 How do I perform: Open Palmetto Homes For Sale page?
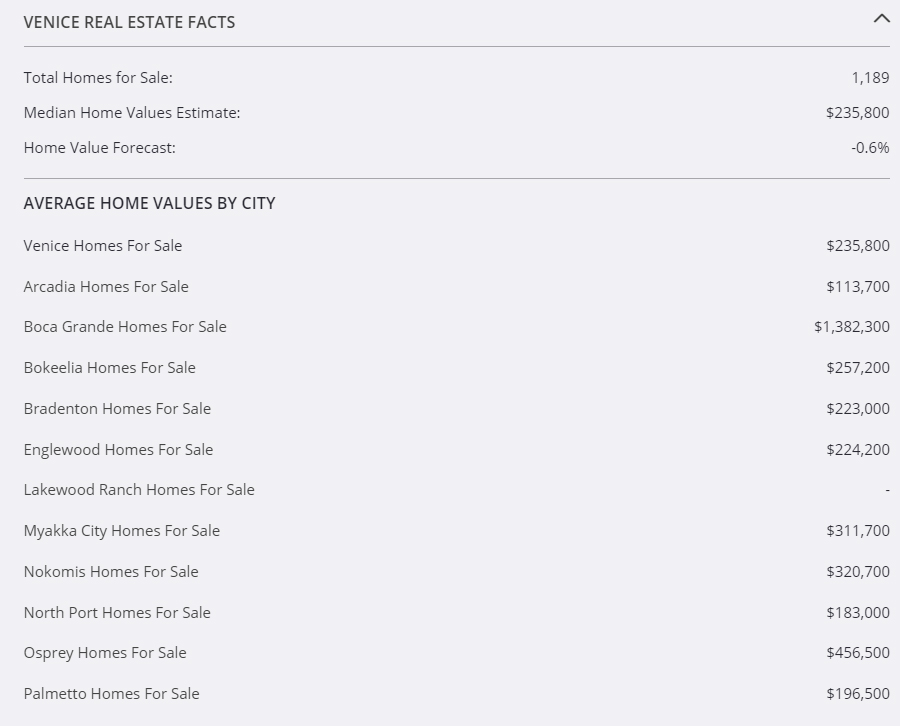point(111,694)
